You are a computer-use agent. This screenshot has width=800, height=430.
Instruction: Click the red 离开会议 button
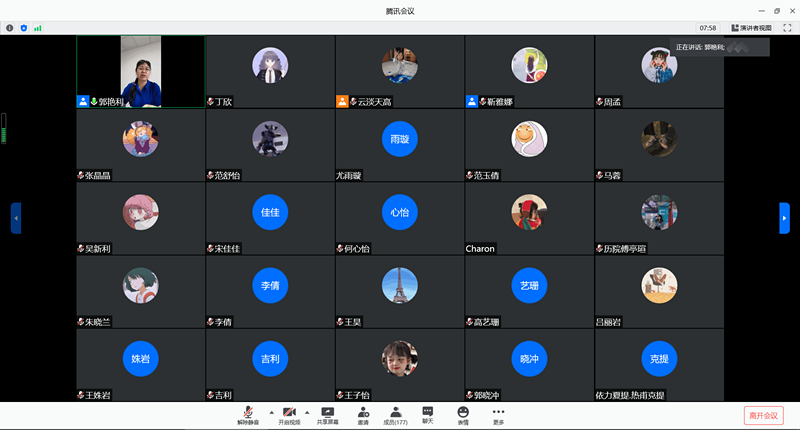(x=765, y=415)
